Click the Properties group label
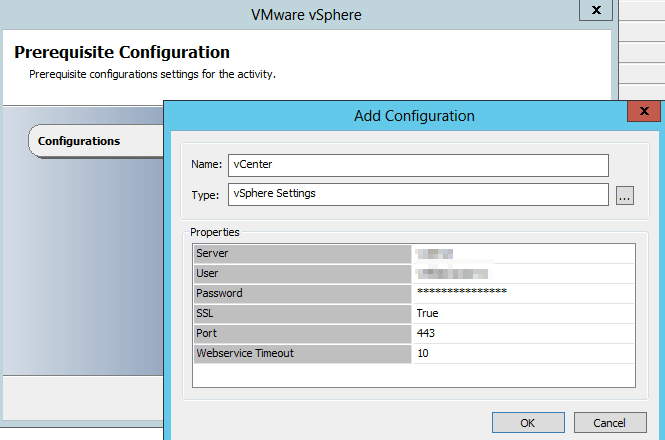This screenshot has width=665, height=440. point(215,233)
